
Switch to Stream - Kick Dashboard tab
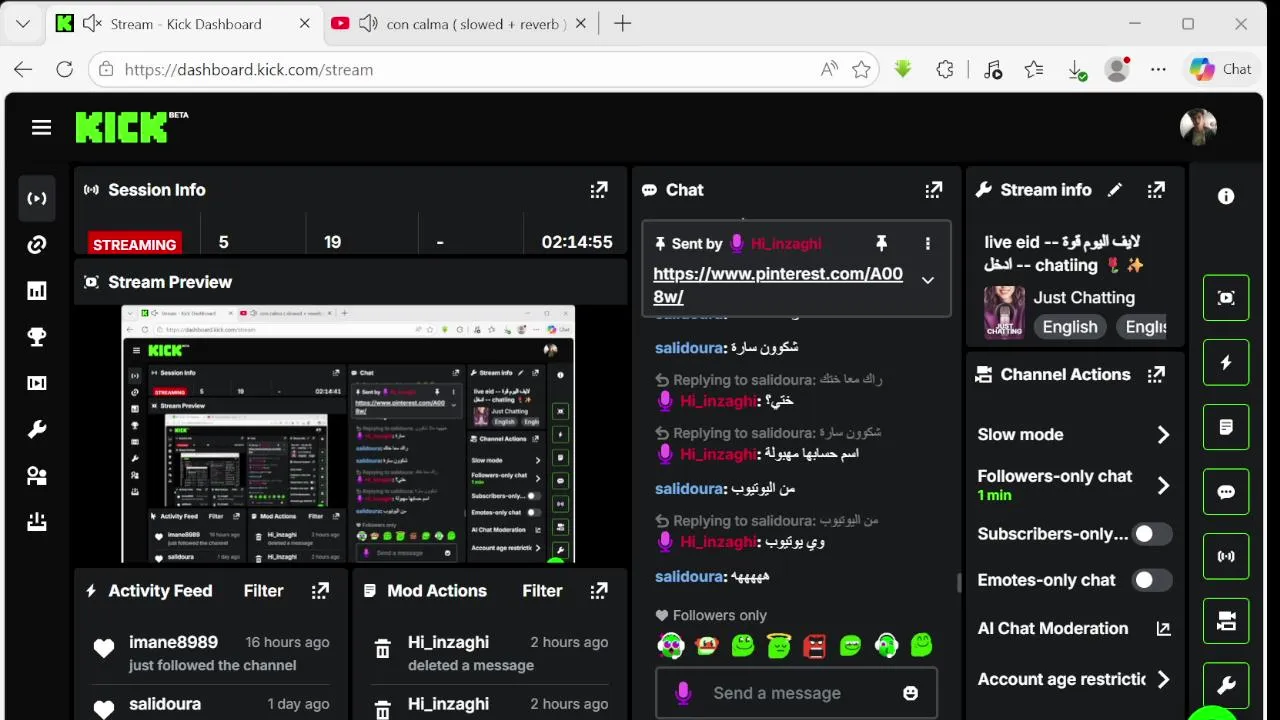click(x=186, y=23)
